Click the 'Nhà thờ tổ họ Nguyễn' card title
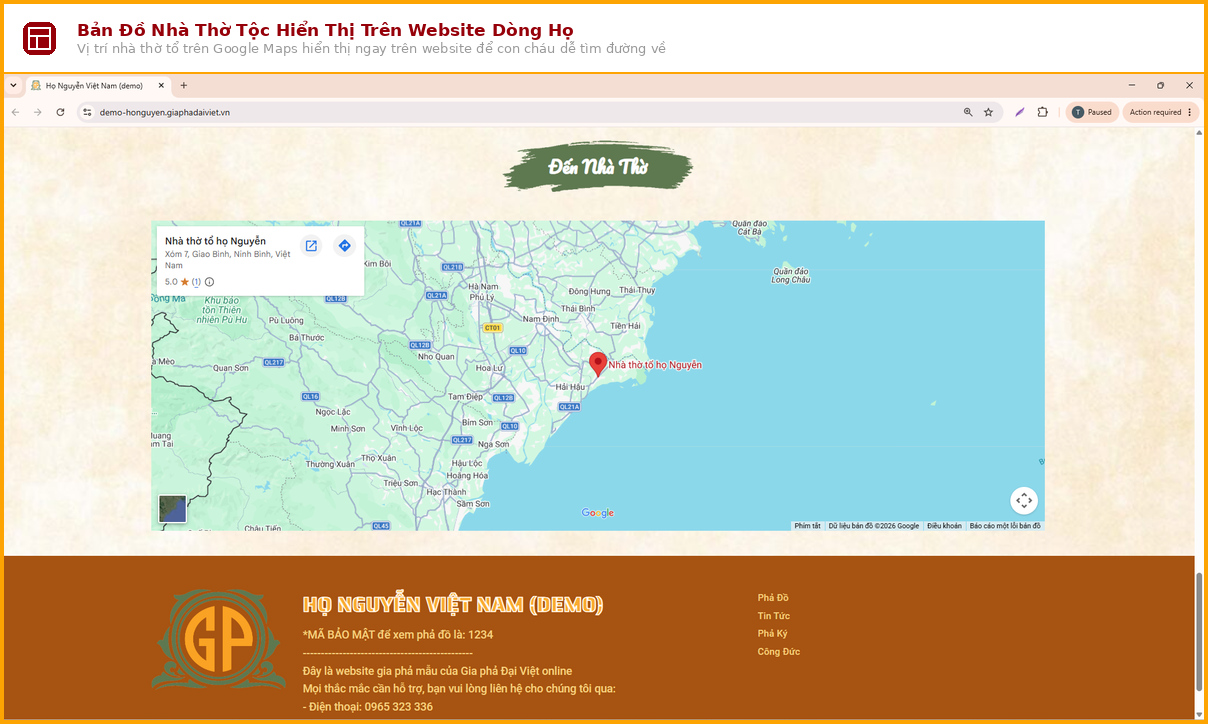 215,241
